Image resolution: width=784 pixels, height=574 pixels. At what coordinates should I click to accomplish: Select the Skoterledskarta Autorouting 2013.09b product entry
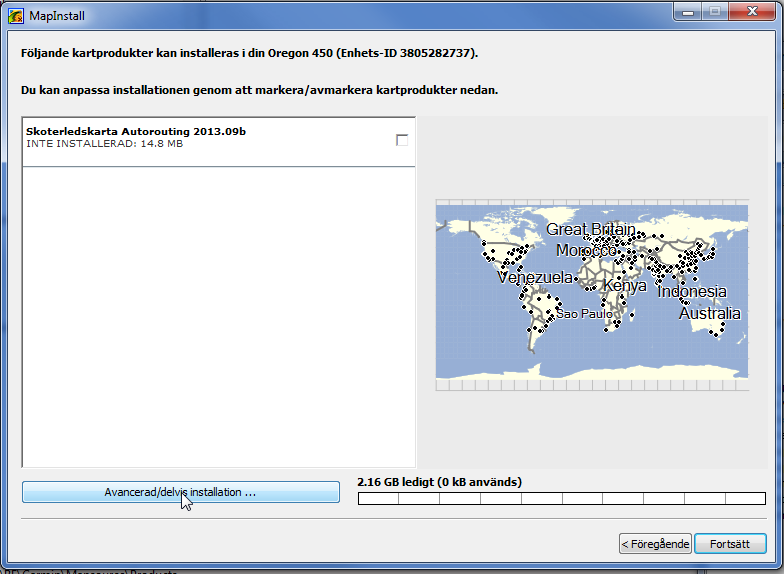[x=136, y=131]
